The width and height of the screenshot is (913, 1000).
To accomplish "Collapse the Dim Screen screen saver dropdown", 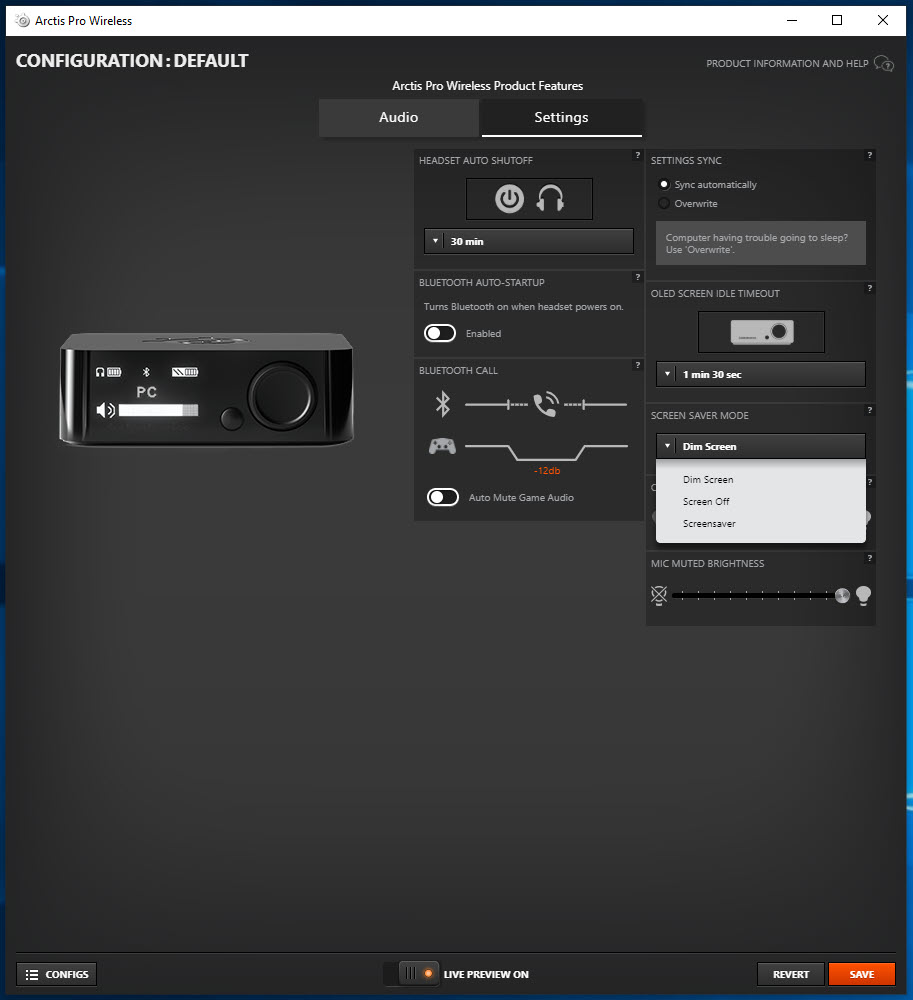I will 761,446.
